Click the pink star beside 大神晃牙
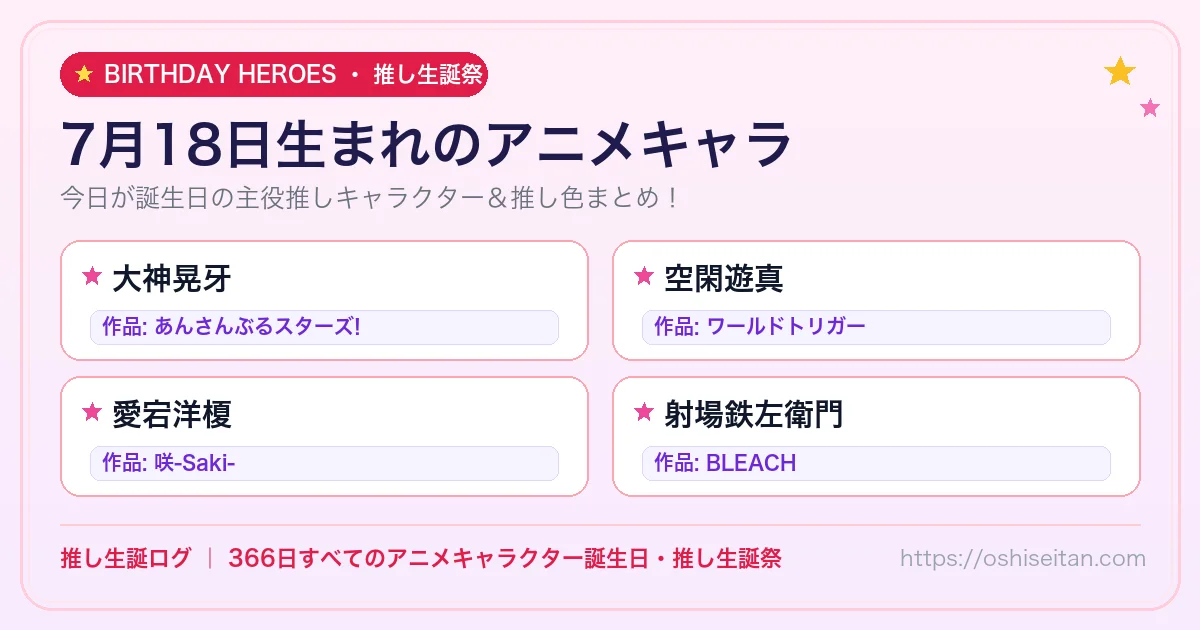Viewport: 1200px width, 630px height. [92, 277]
